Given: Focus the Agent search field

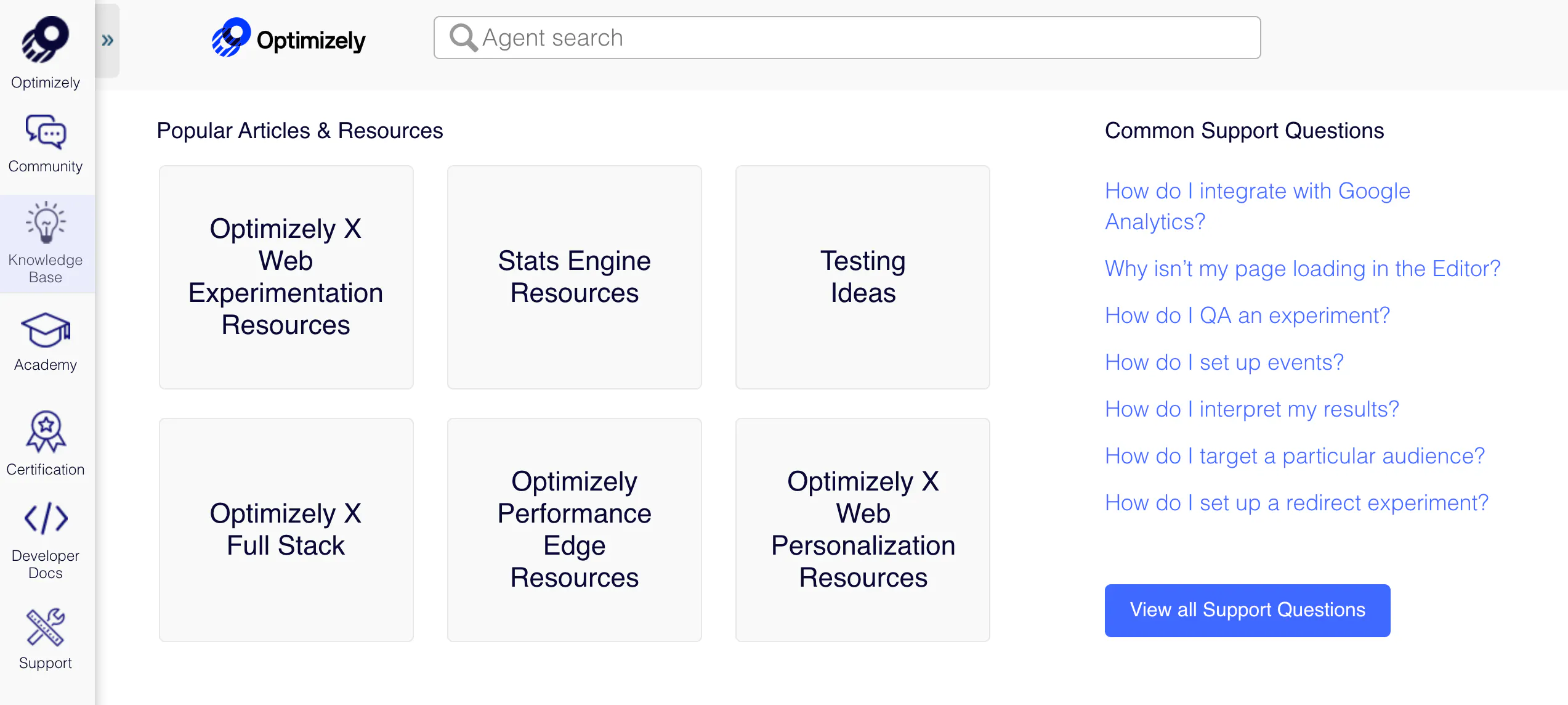Looking at the screenshot, I should 847,38.
